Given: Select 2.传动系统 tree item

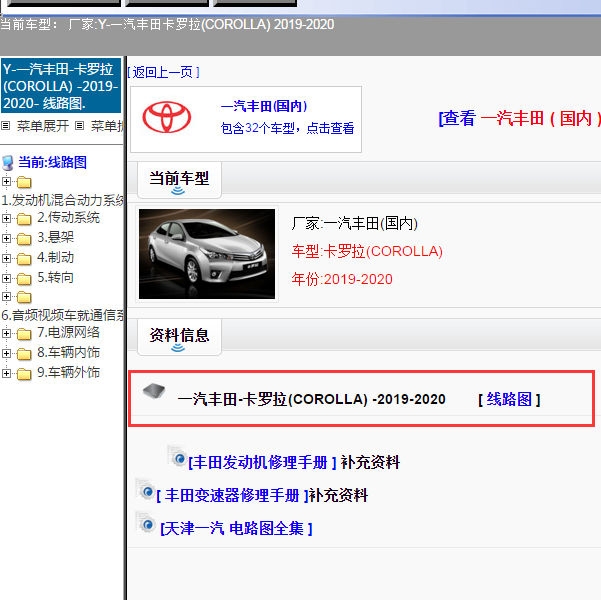Looking at the screenshot, I should pos(68,218).
